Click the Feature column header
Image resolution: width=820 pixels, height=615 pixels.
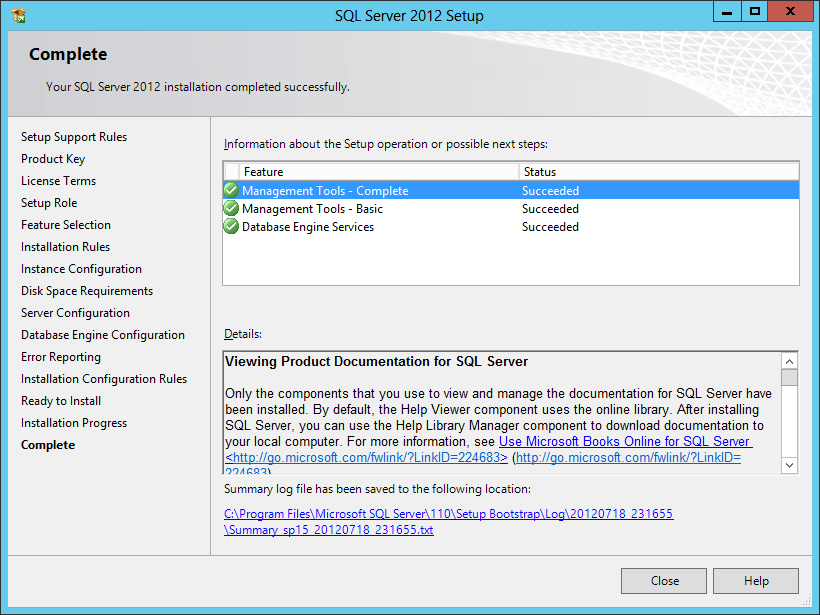379,172
